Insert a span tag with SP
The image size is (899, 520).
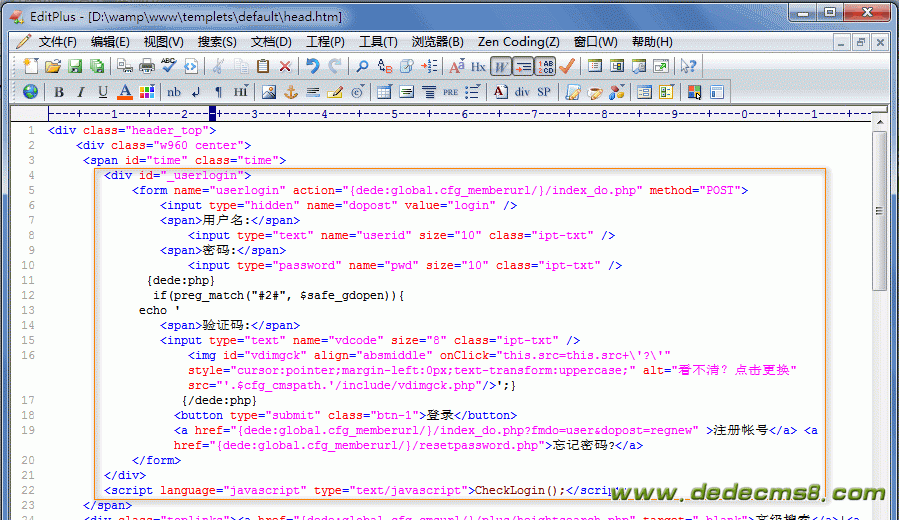(x=544, y=92)
